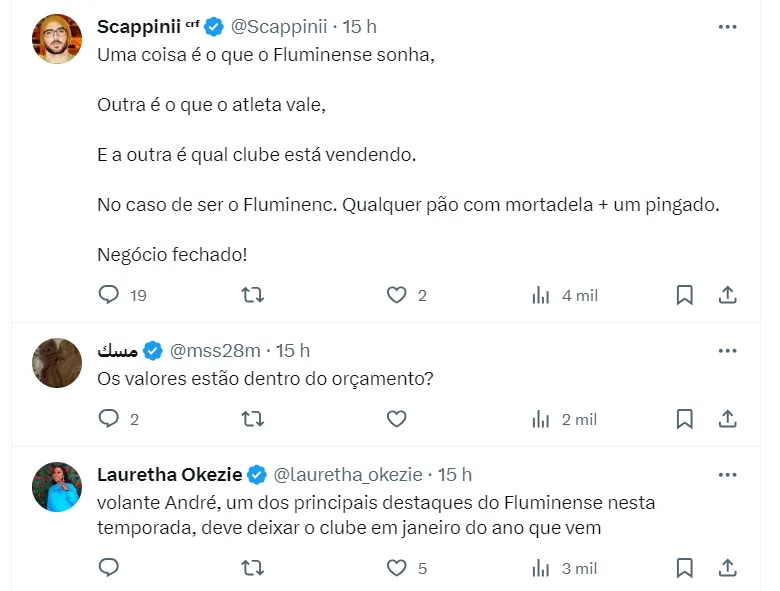View analytics on Scappinii's tweet
The image size is (780, 591).
tap(541, 295)
